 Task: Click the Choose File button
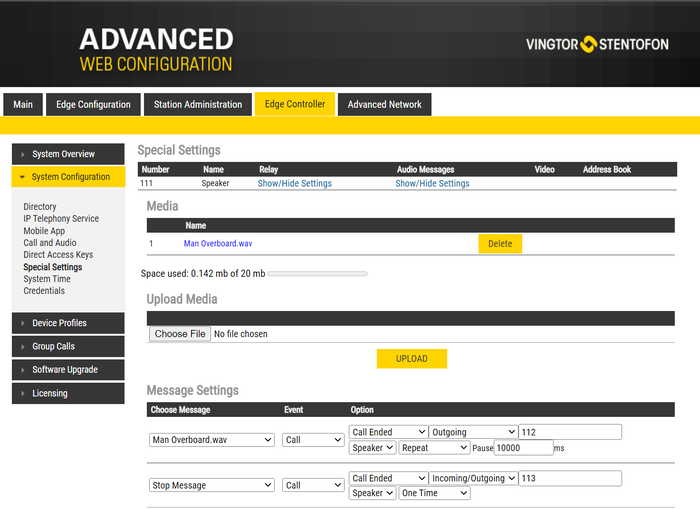pyautogui.click(x=180, y=334)
